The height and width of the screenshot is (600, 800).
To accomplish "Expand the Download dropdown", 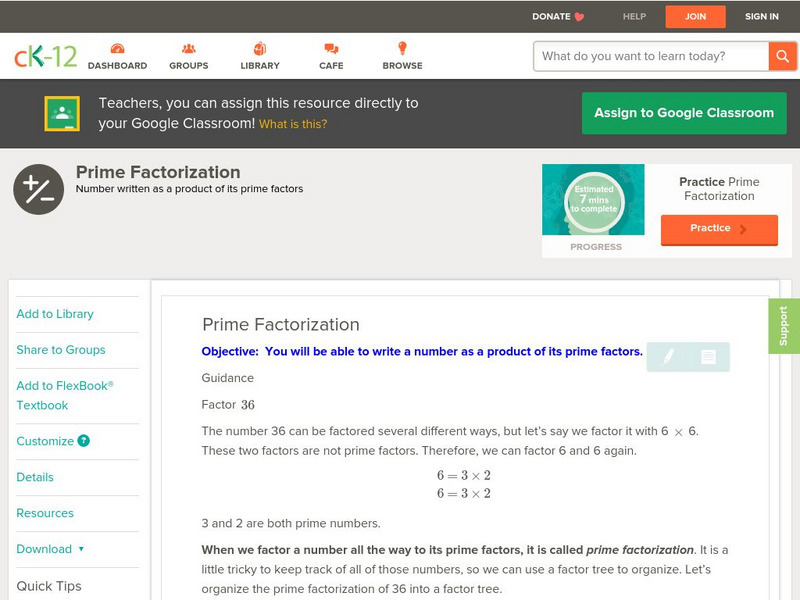I will 81,549.
